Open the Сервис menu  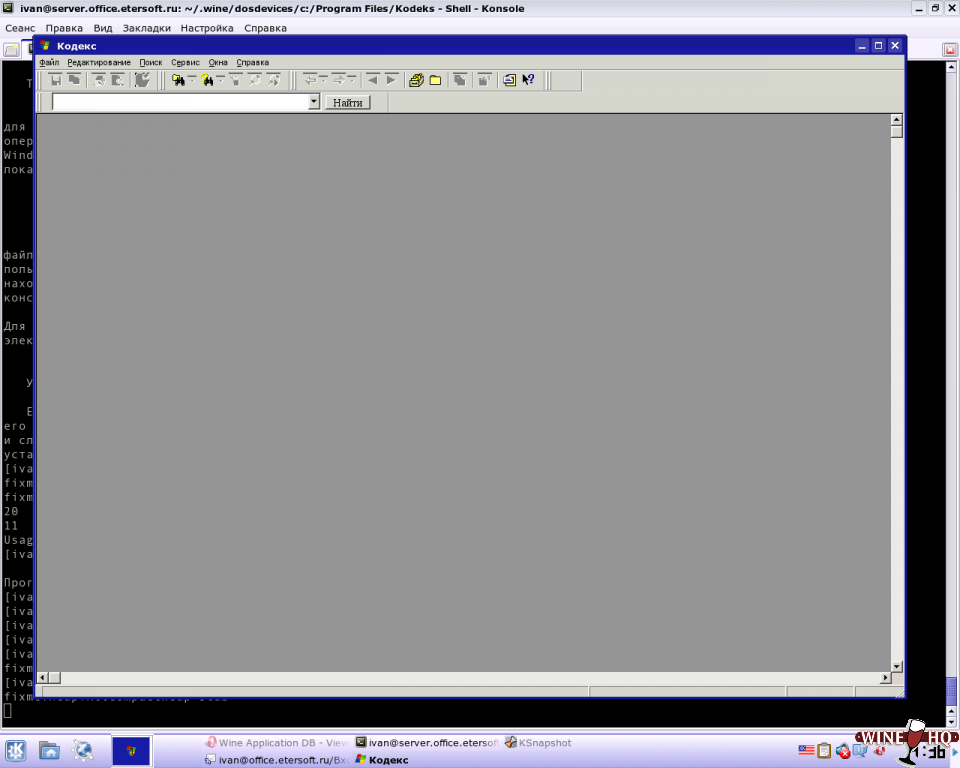[185, 62]
